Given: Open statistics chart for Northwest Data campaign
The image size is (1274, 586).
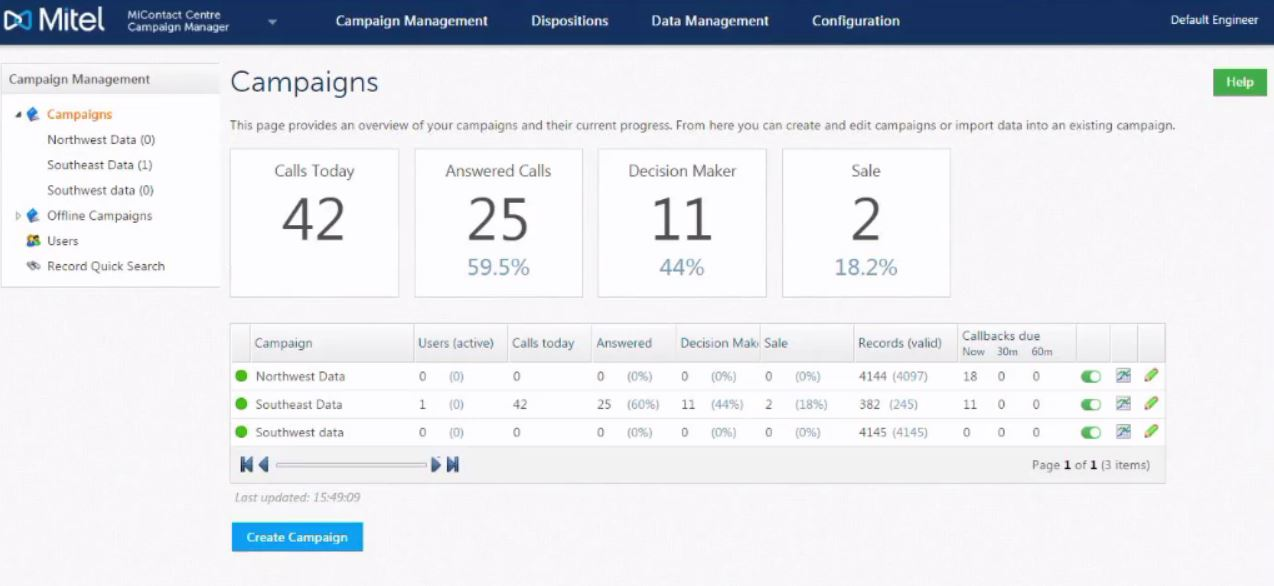Looking at the screenshot, I should [1121, 376].
